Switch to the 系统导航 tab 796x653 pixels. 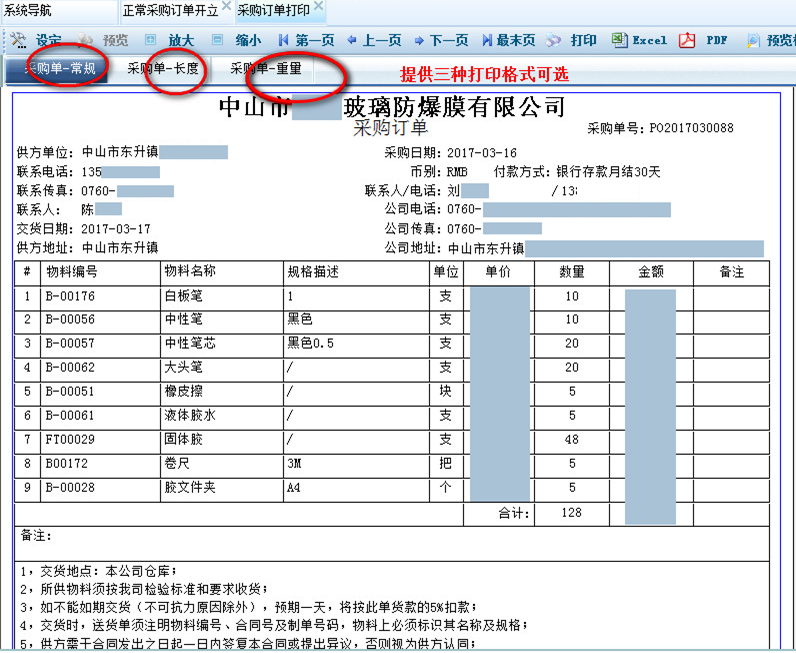click(30, 10)
